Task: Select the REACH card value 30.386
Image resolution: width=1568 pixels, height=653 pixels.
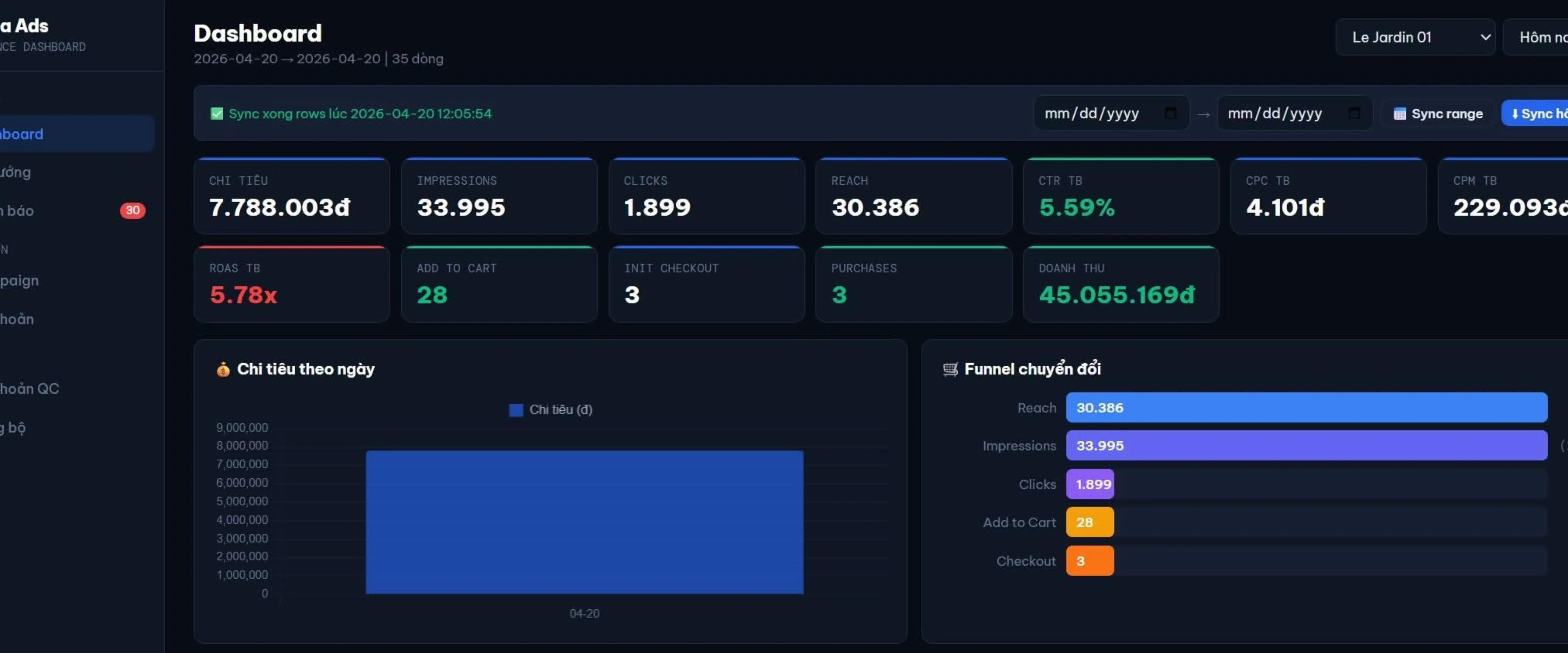Action: (875, 207)
